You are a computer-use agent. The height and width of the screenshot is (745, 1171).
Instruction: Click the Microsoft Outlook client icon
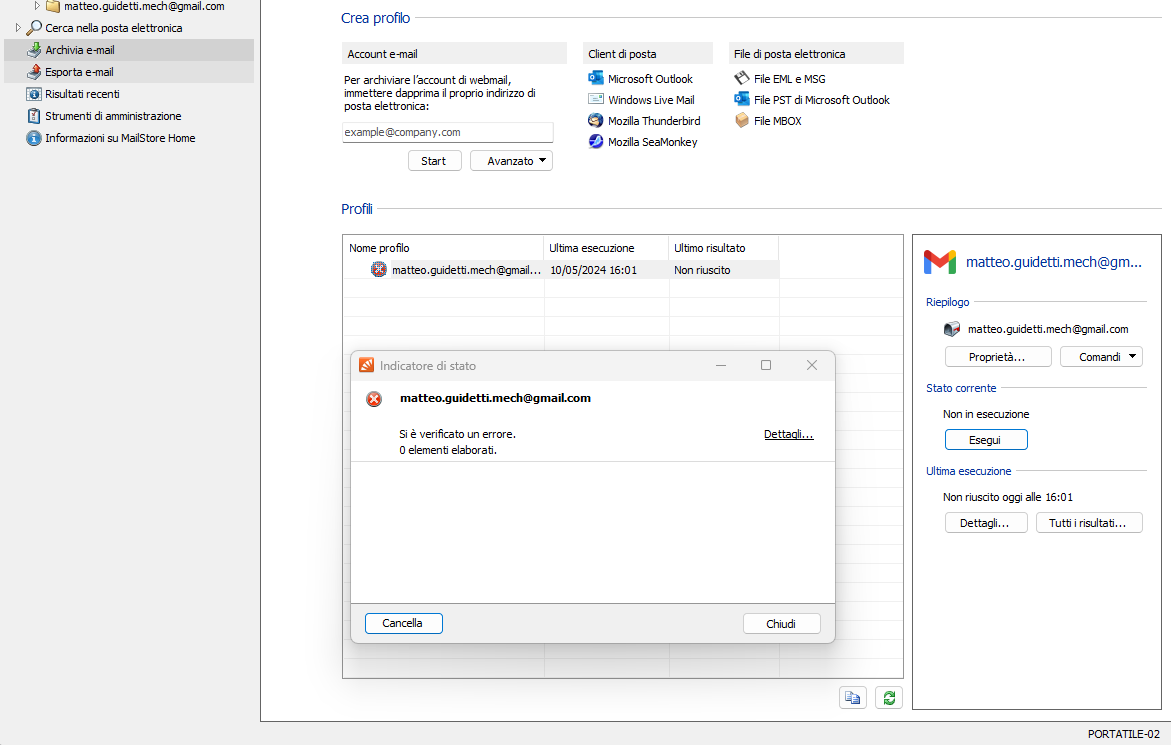tap(596, 79)
